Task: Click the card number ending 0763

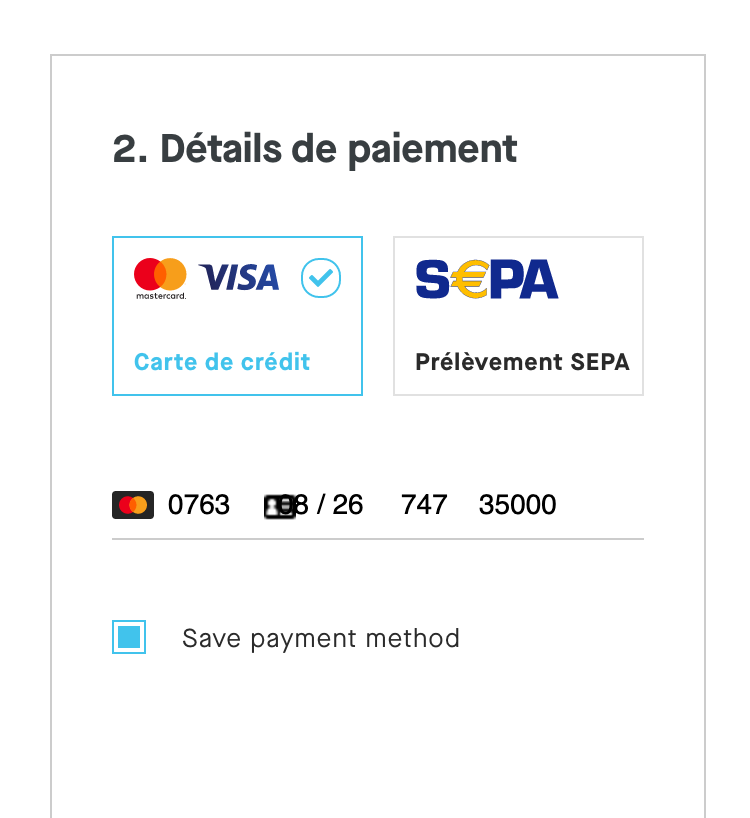Action: 199,505
